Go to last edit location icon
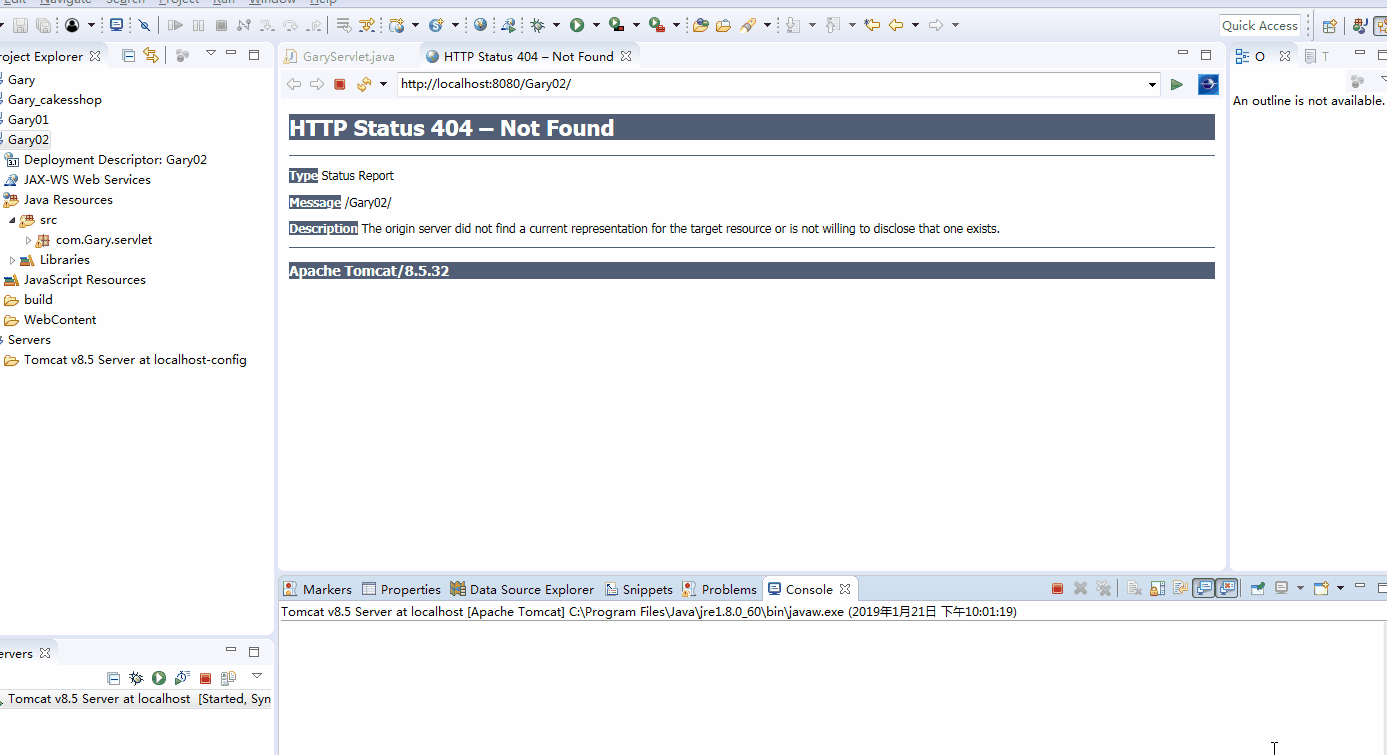Viewport: 1387px width, 755px height. 872,25
